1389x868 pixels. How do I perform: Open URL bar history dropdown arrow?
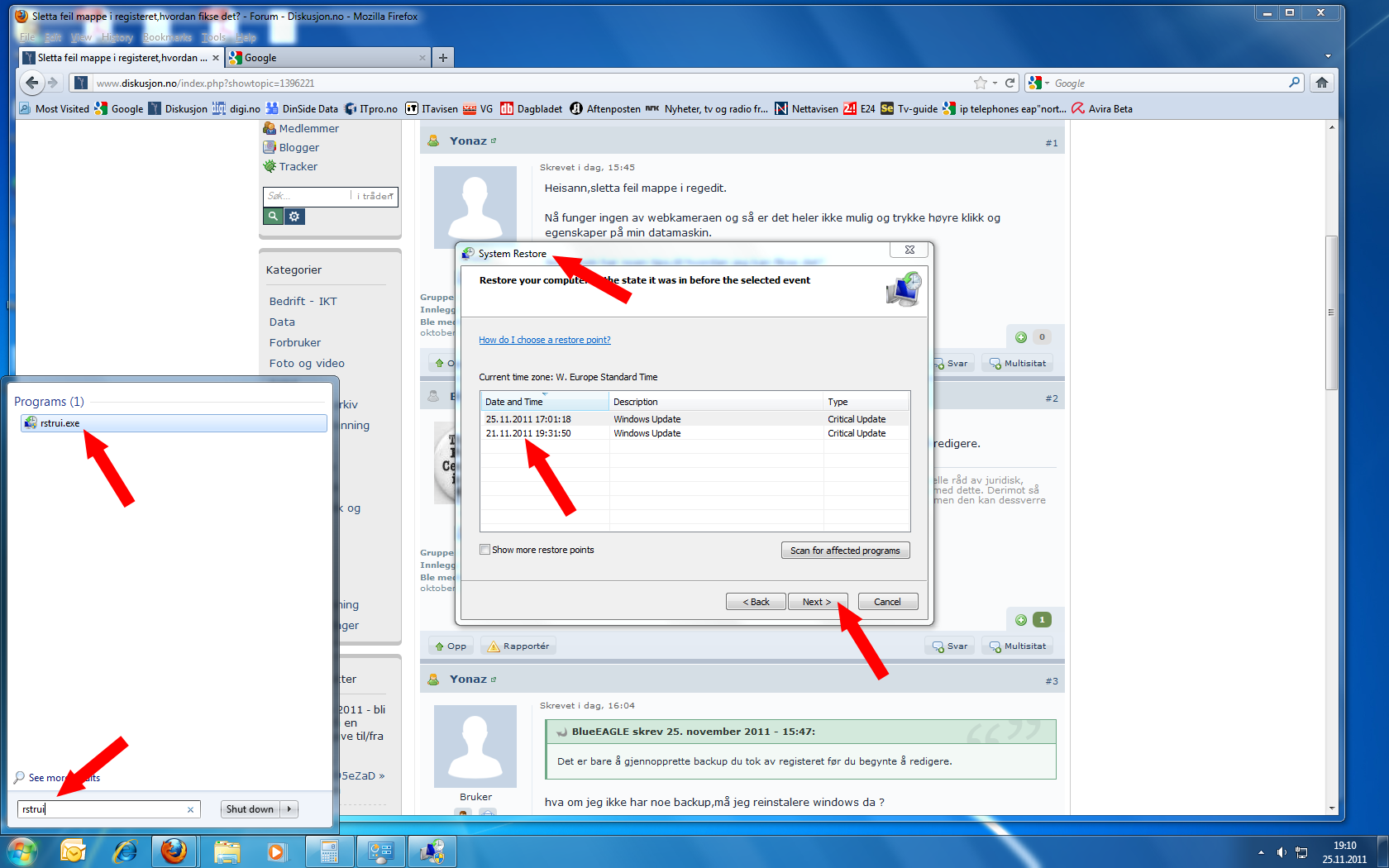(995, 83)
